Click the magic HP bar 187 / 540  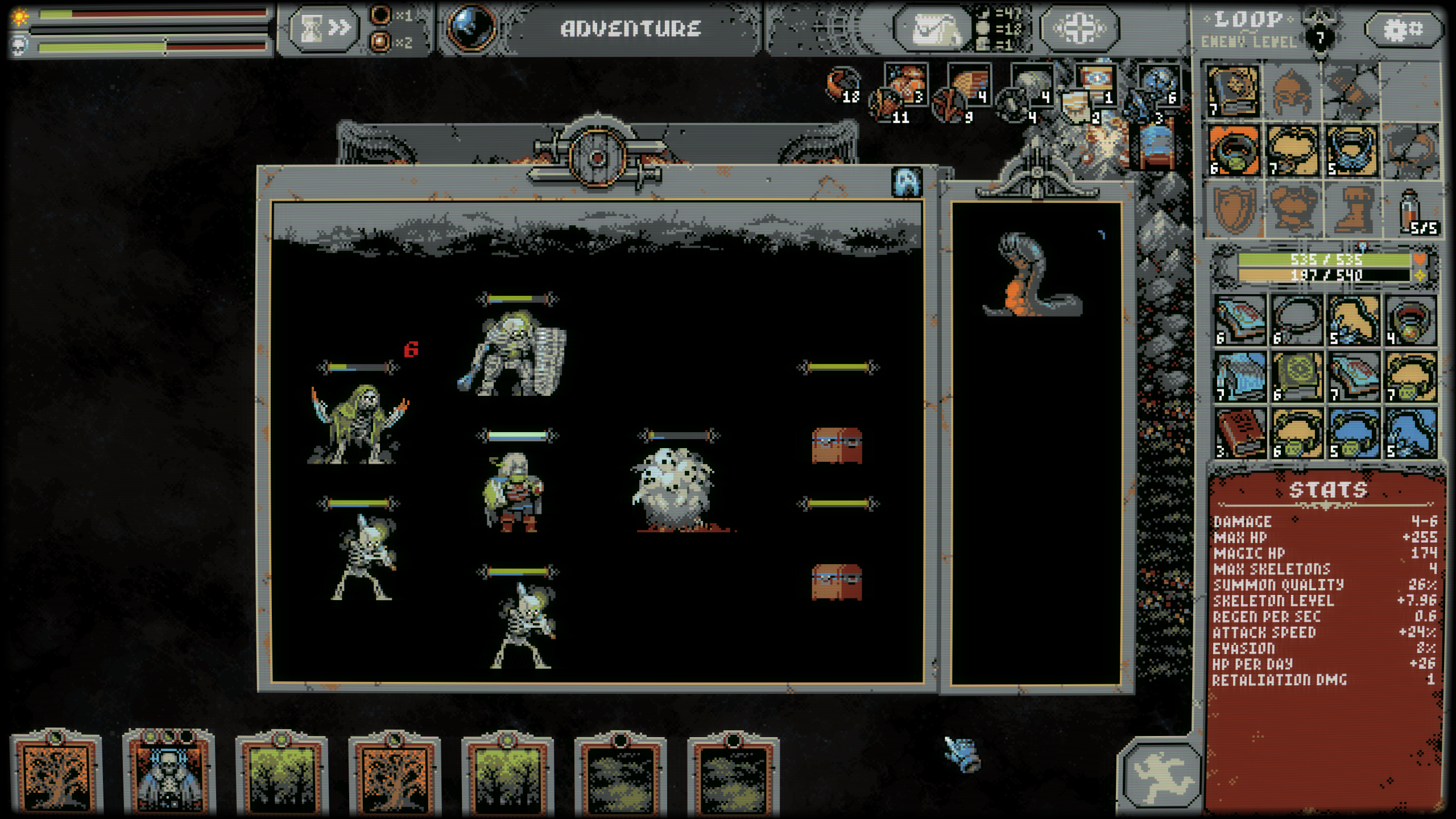(1325, 275)
